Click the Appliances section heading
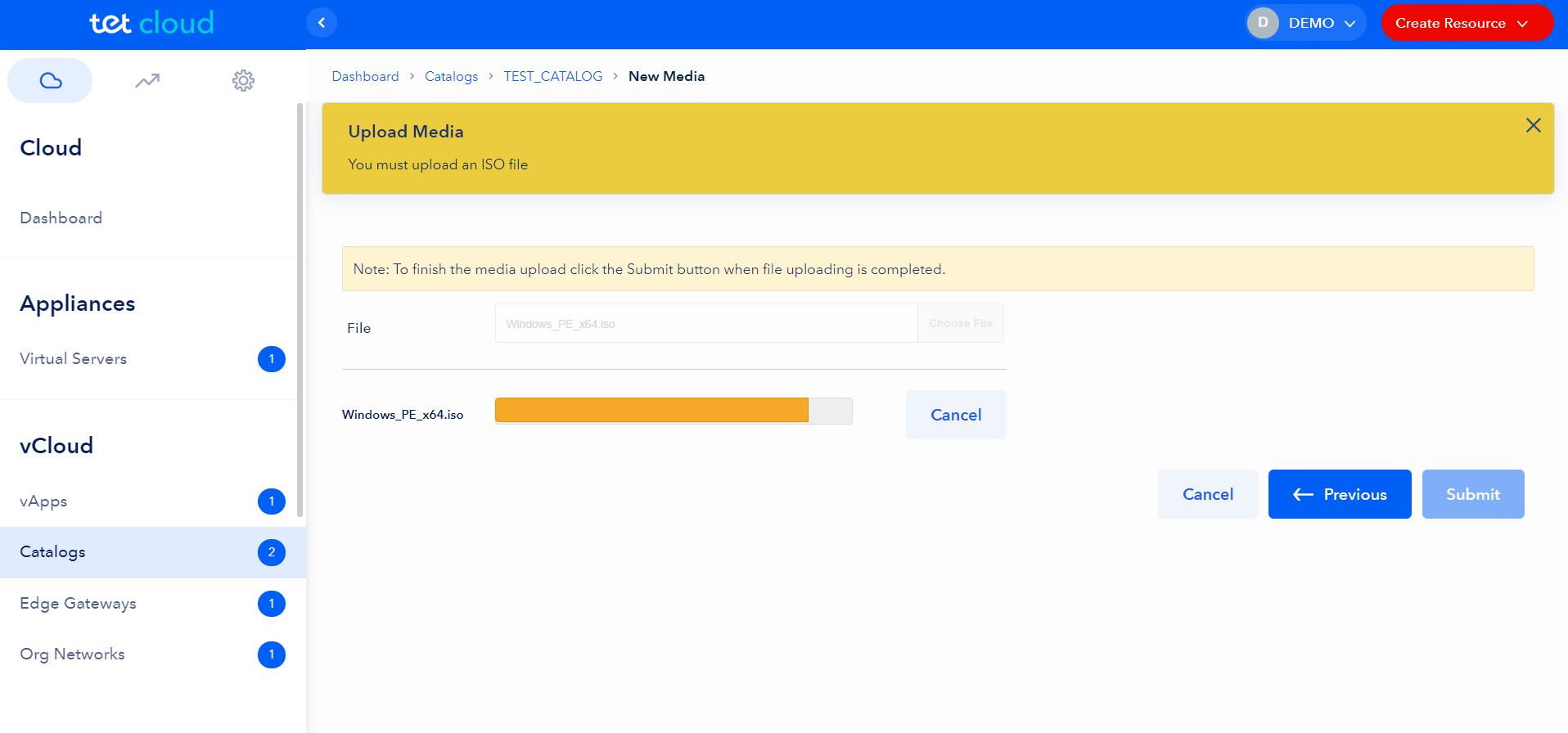 pyautogui.click(x=78, y=304)
